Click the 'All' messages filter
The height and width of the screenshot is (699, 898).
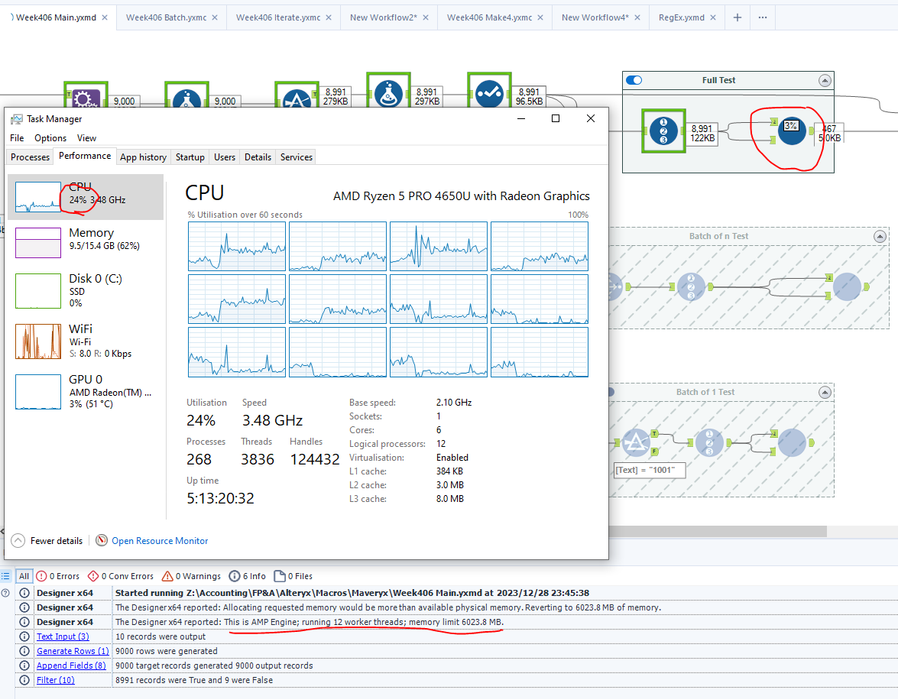click(24, 576)
